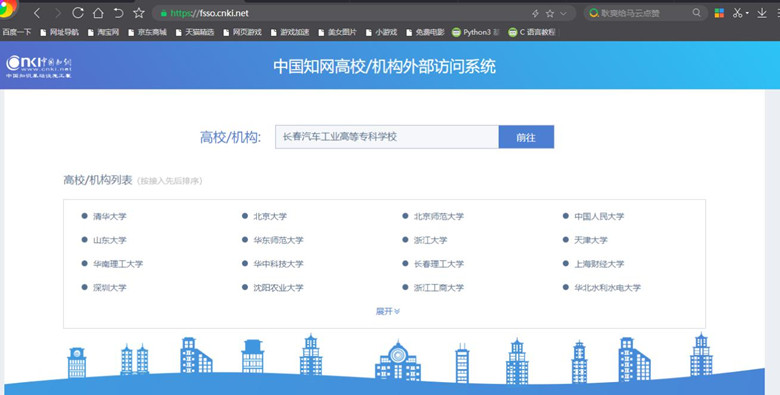
Task: Select 天津大学 from the list
Action: 591,240
